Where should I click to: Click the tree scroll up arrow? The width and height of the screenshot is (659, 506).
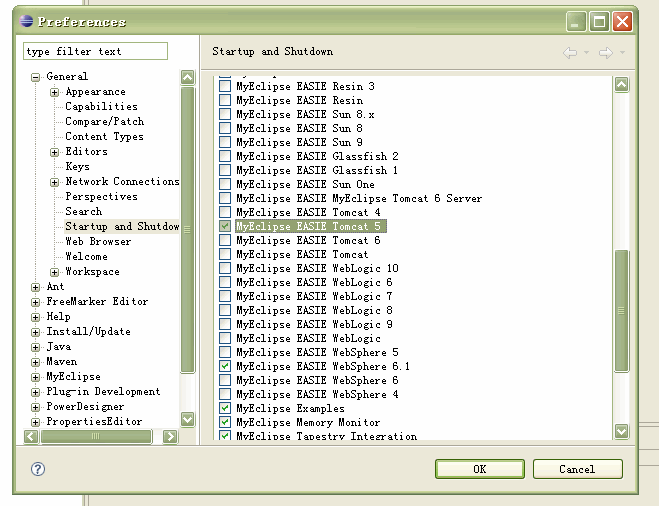[x=187, y=77]
